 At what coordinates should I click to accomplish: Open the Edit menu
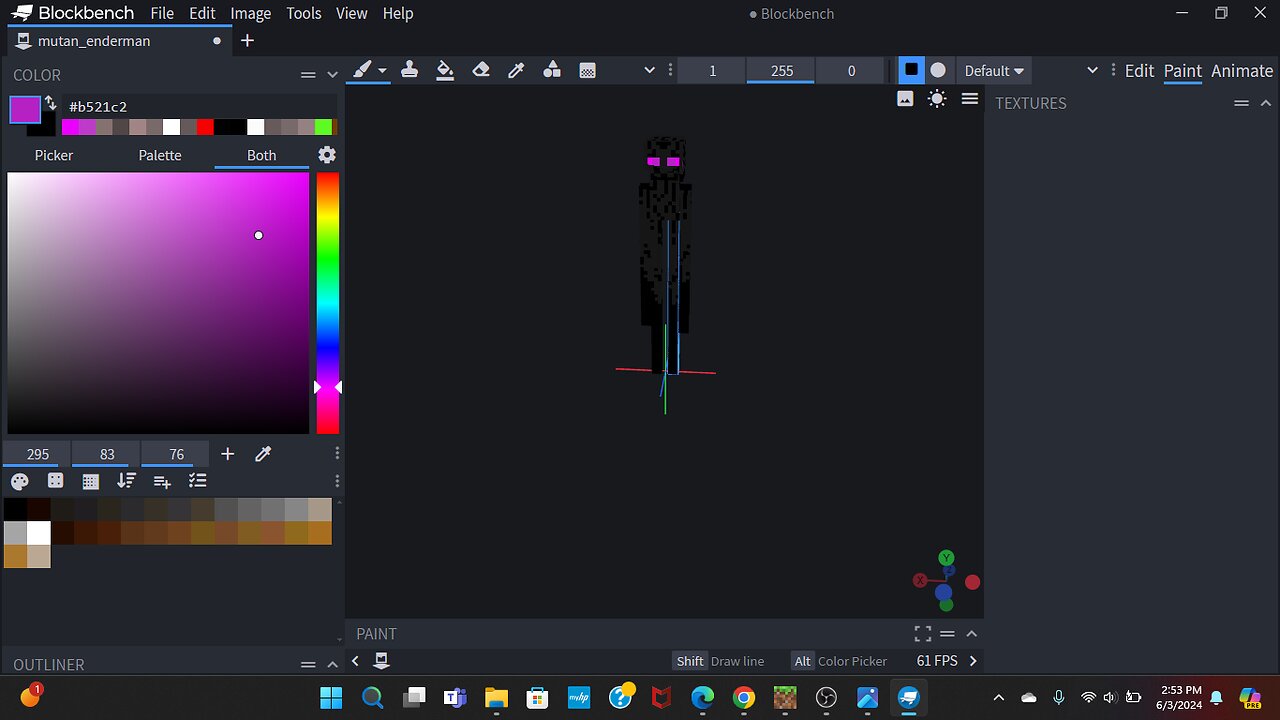point(202,13)
